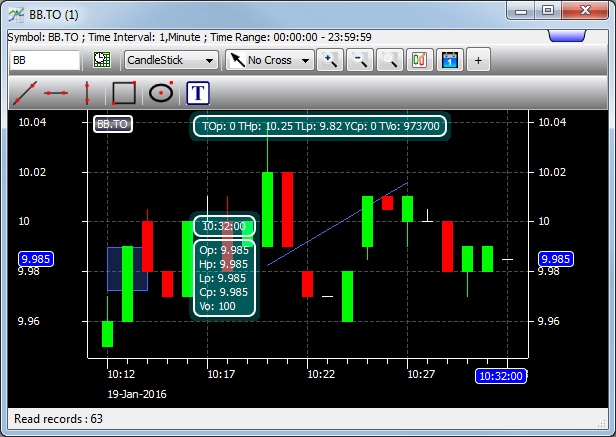Screen dimensions: 616x437
Task: Click the candlestick chart settings icon
Action: (418, 60)
